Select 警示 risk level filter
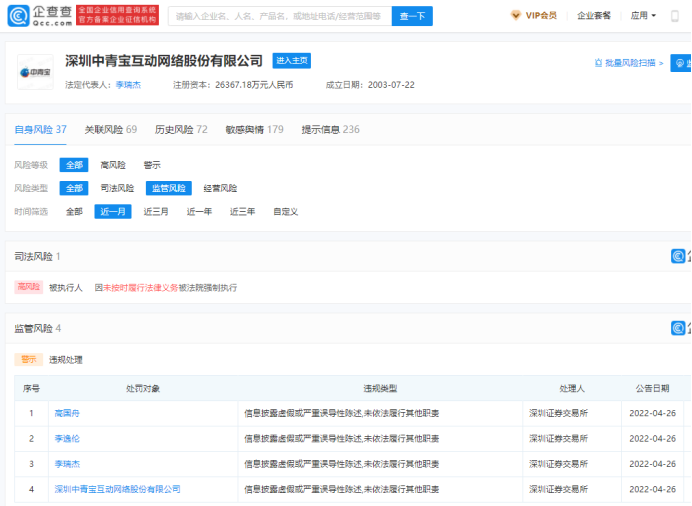The width and height of the screenshot is (692, 506). [x=152, y=165]
